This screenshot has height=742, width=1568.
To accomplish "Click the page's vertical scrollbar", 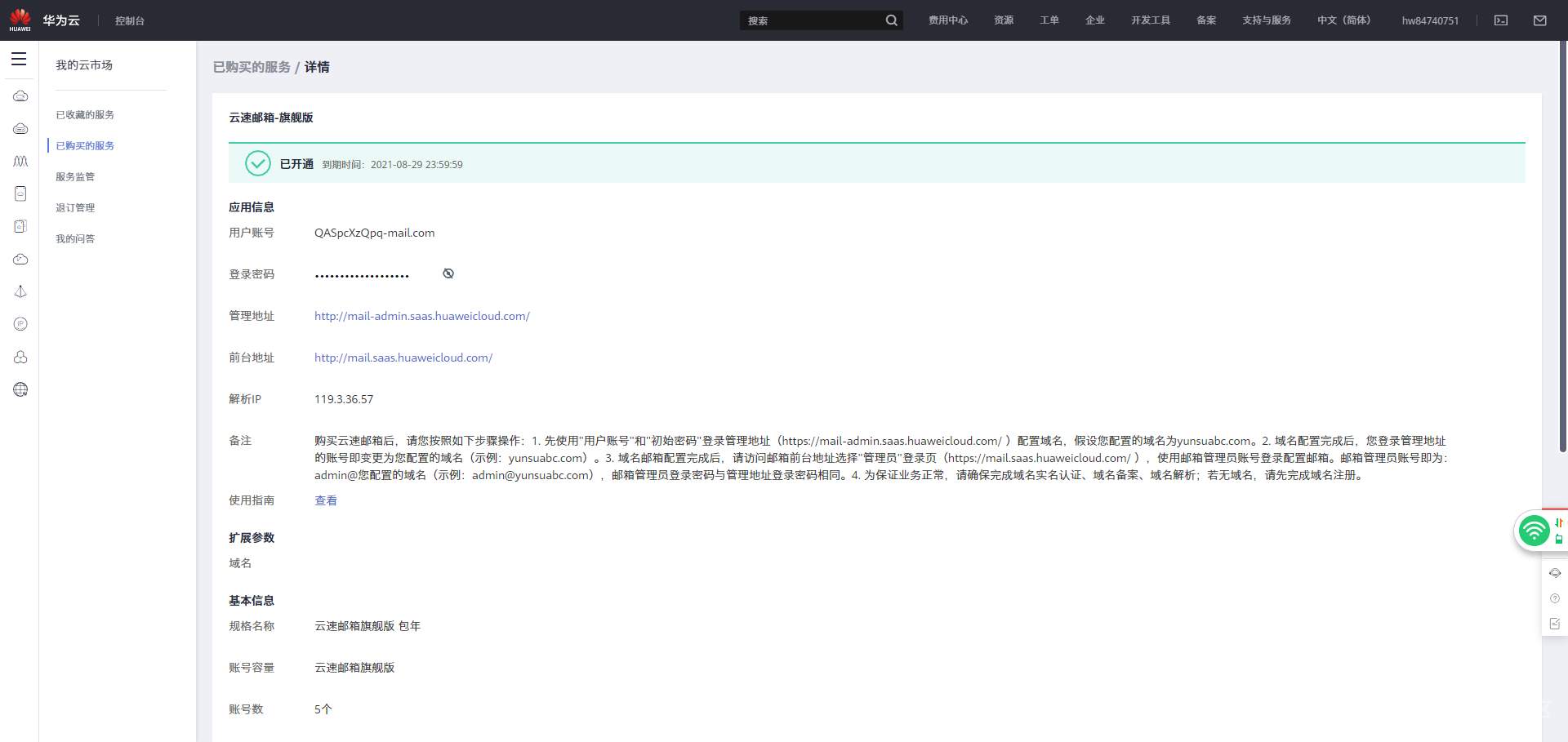I will coord(1563,245).
